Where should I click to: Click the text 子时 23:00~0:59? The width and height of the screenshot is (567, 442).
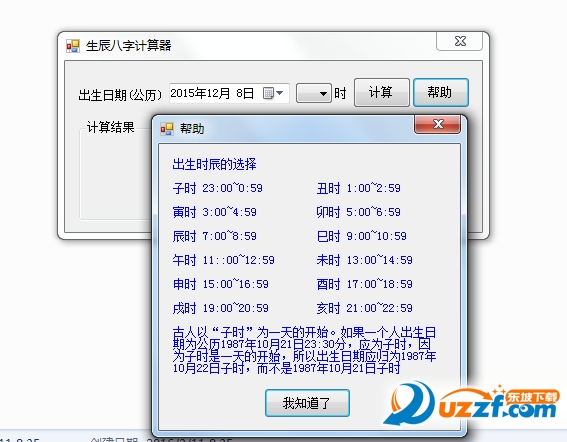(218, 188)
